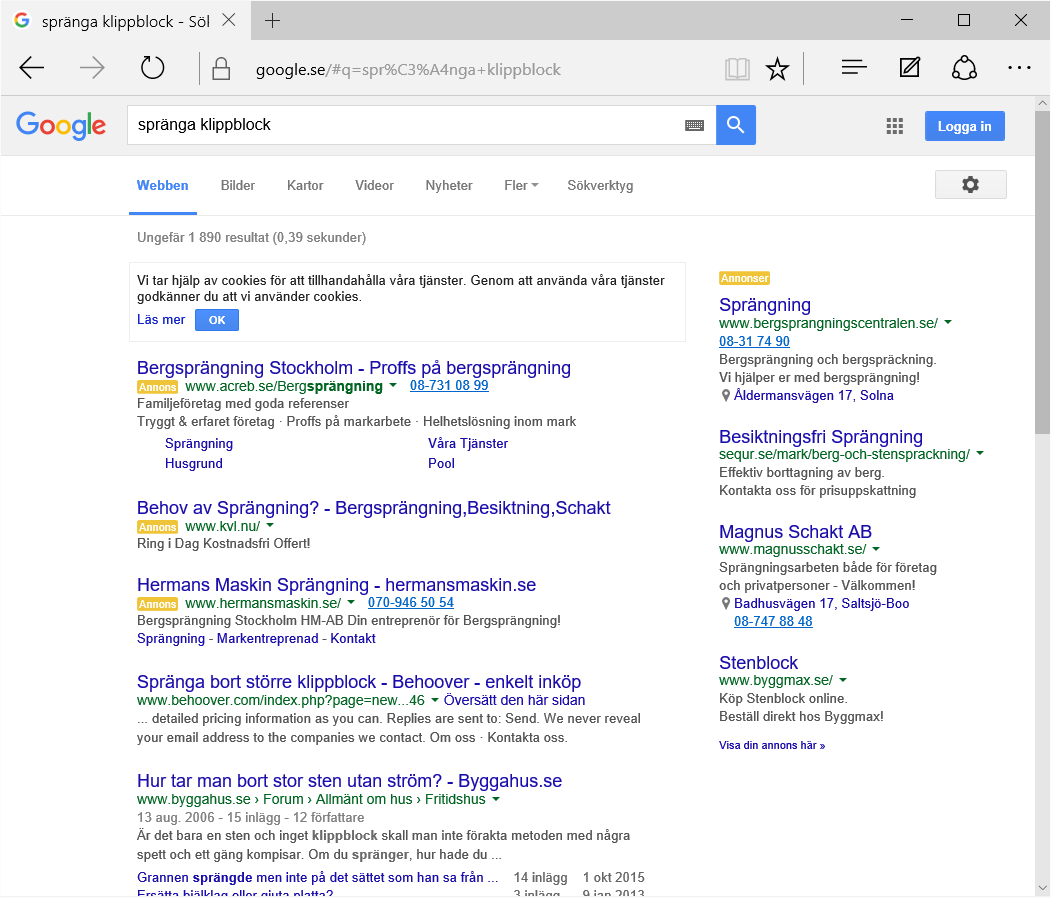
Task: Open the Google apps grid icon
Action: (894, 126)
